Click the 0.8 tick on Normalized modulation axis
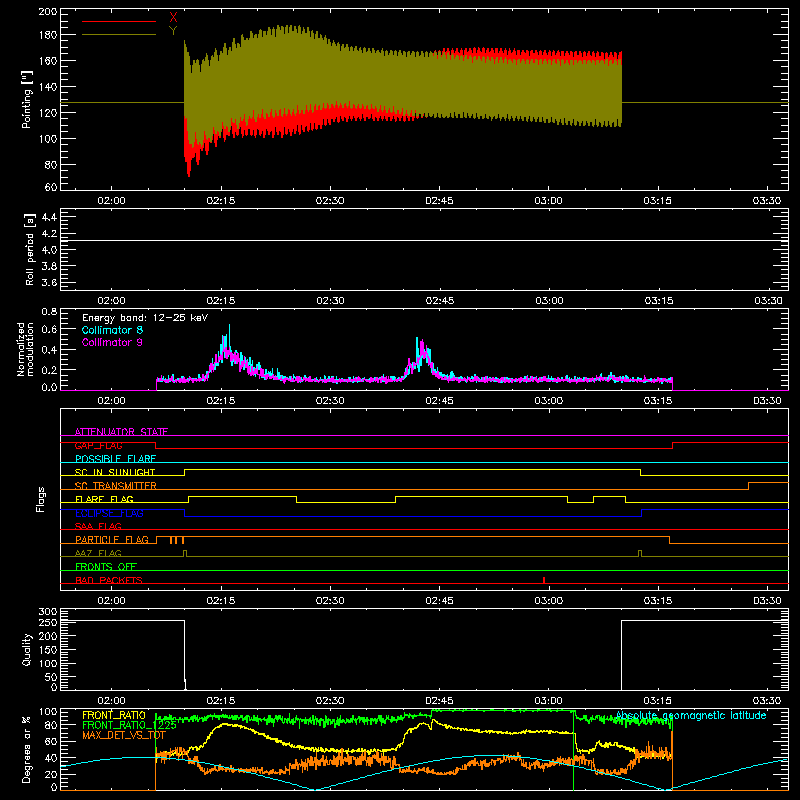Screen dimensions: 800x800 coord(49,311)
